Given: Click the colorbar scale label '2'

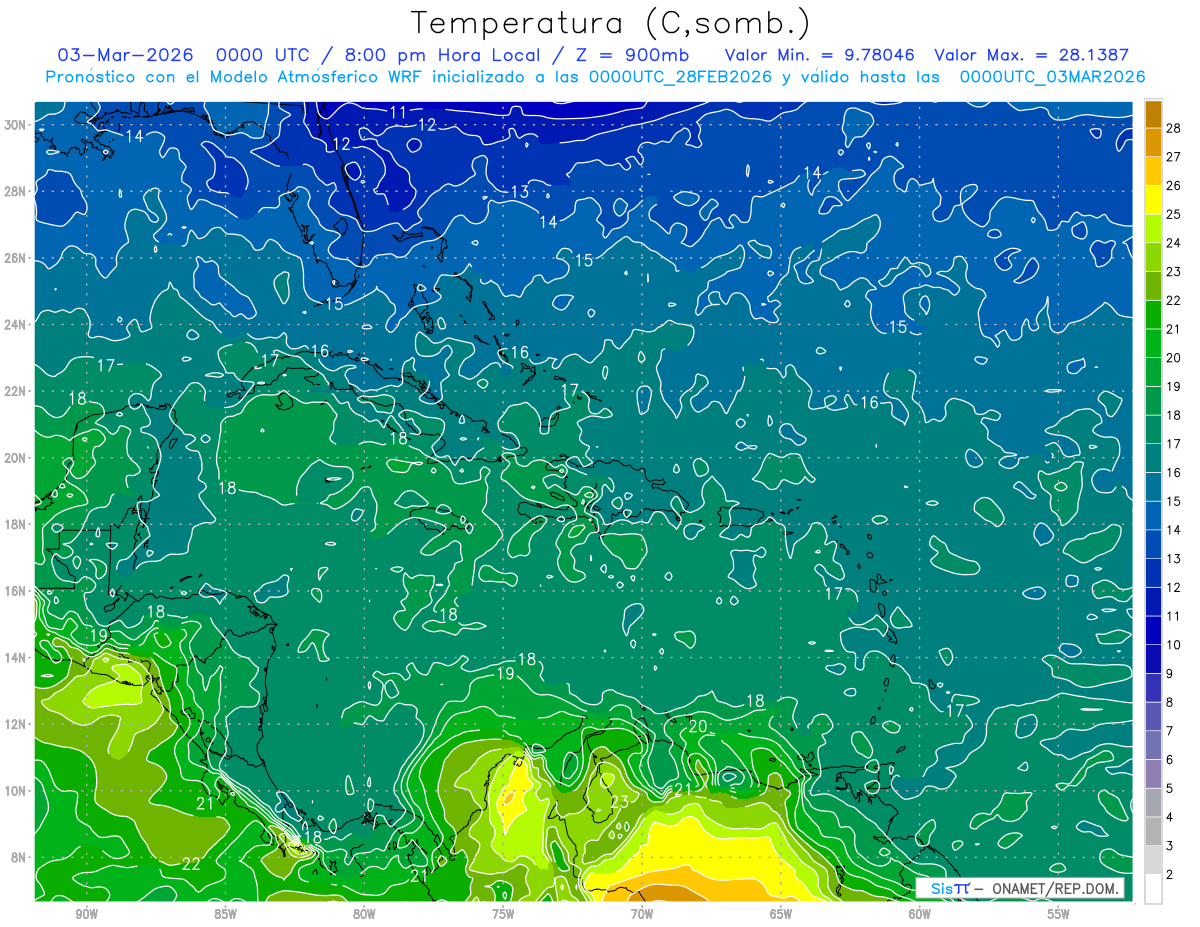Looking at the screenshot, I should [x=1170, y=875].
